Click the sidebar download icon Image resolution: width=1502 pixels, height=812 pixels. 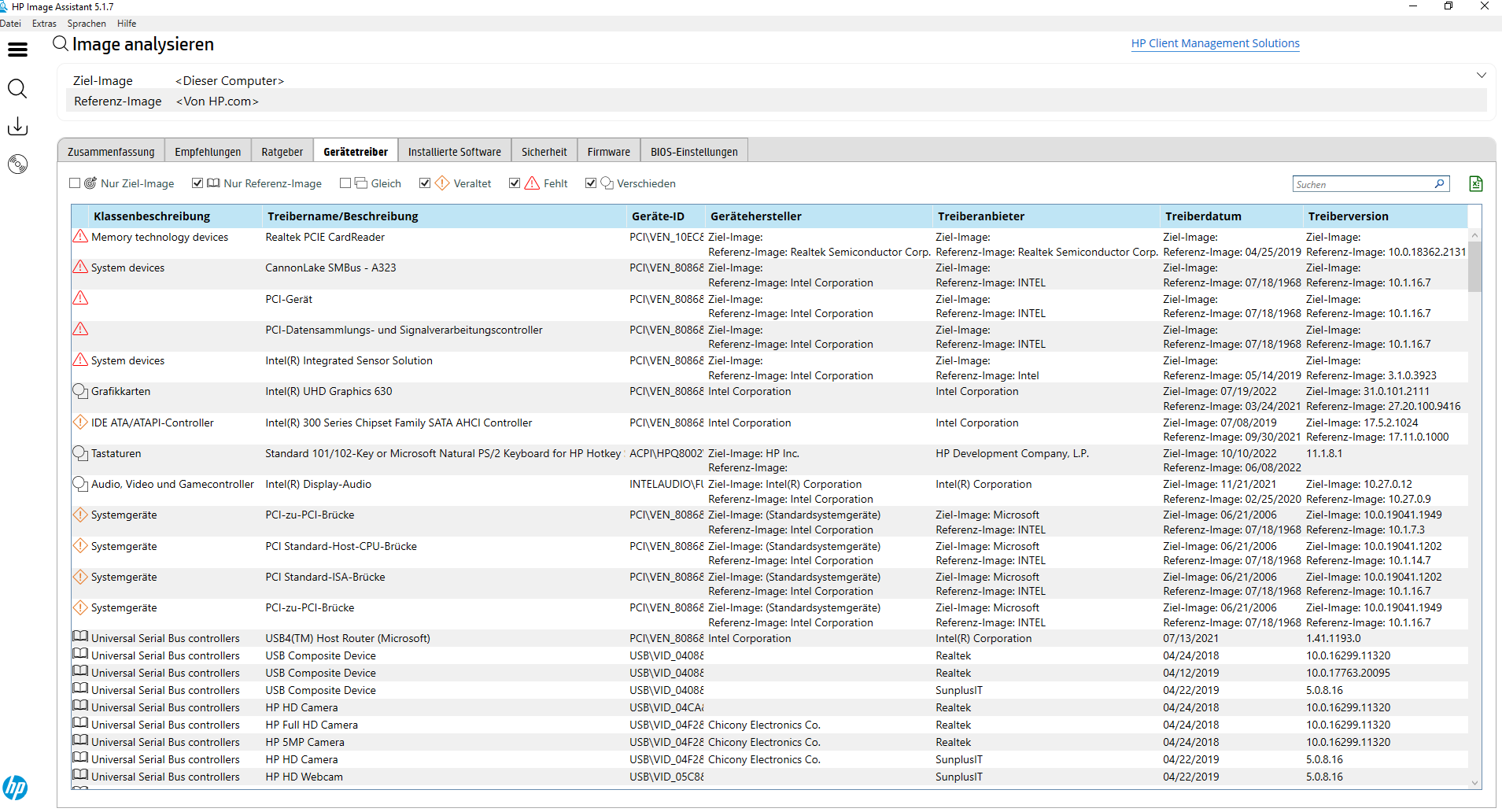(x=17, y=126)
